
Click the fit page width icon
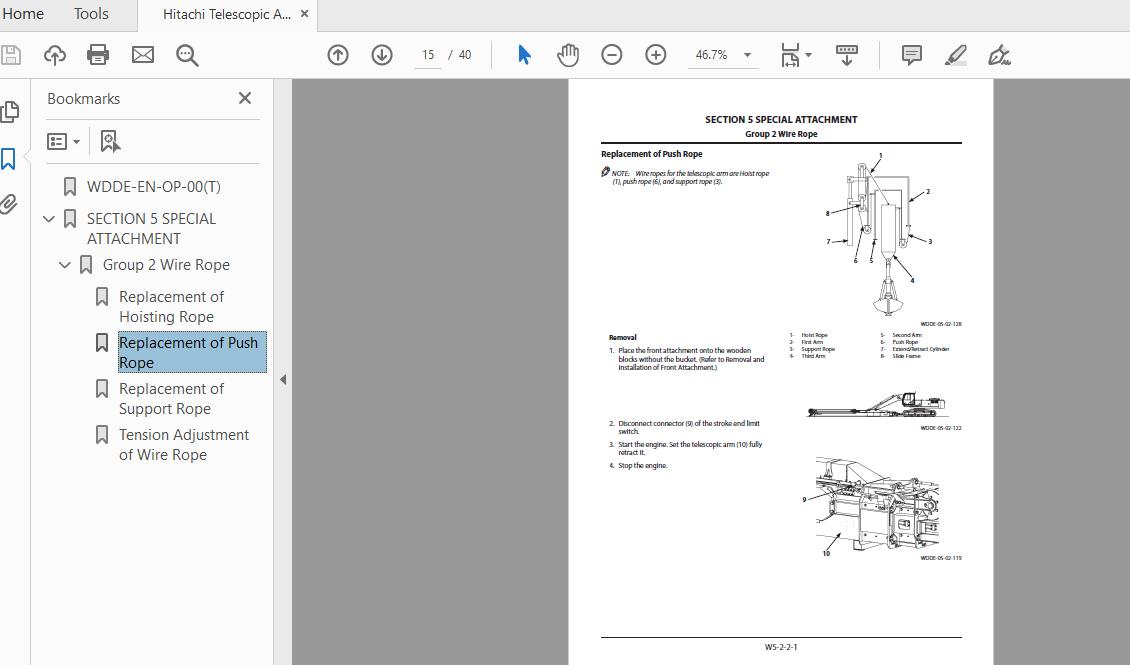point(790,55)
